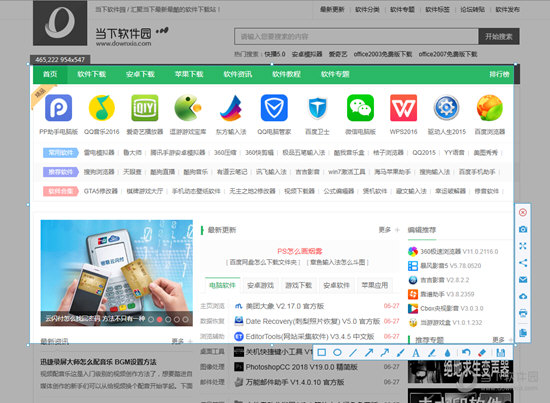Click the 开始搜索 search button
The width and height of the screenshot is (550, 403).
(x=499, y=36)
